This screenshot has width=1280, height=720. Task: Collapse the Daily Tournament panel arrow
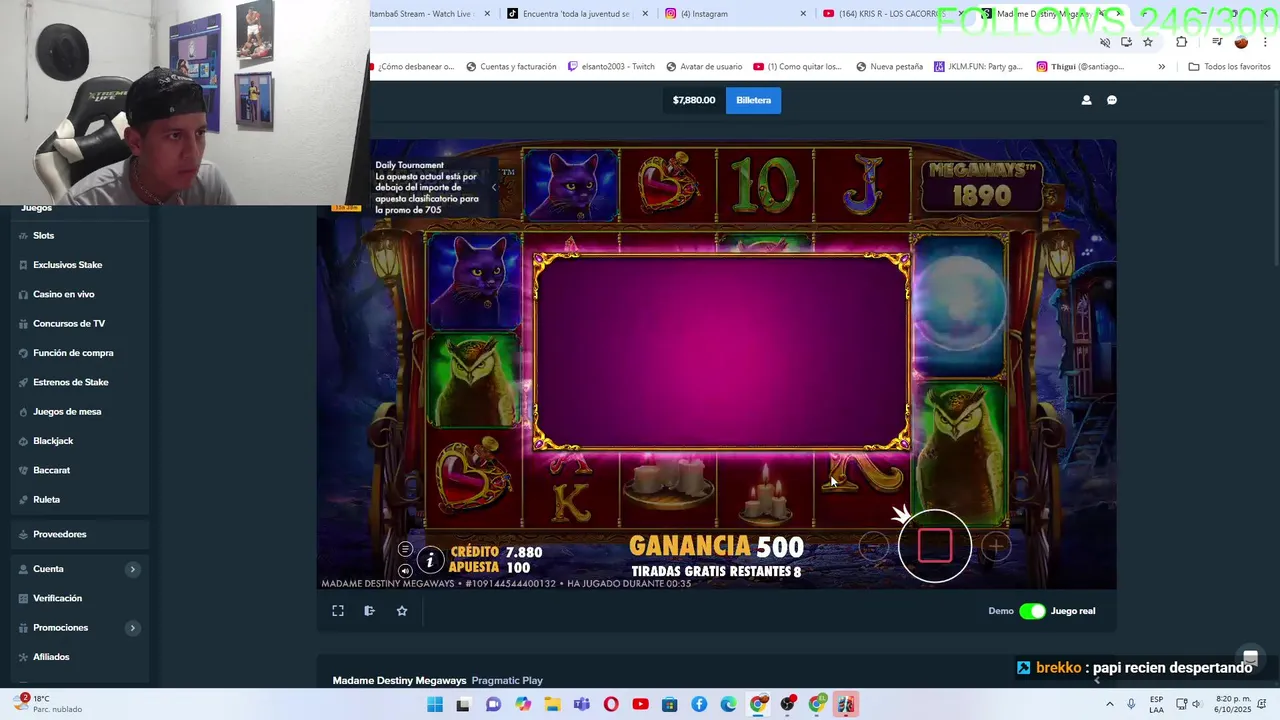493,187
